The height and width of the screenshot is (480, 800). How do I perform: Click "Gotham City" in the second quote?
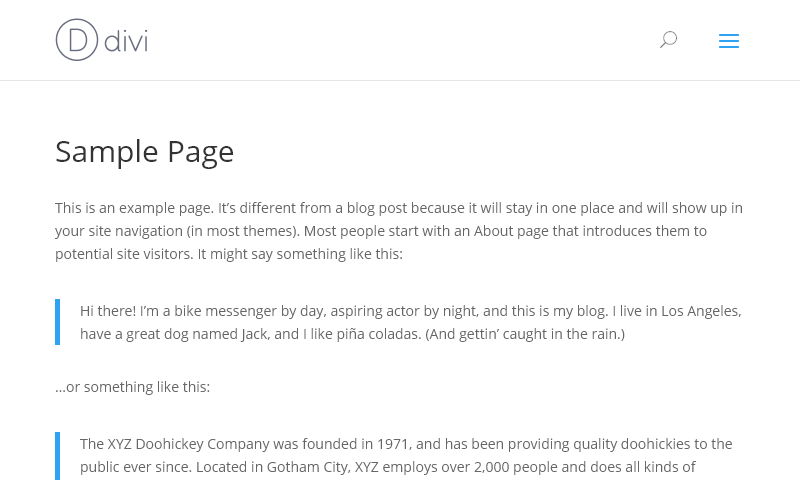(307, 467)
